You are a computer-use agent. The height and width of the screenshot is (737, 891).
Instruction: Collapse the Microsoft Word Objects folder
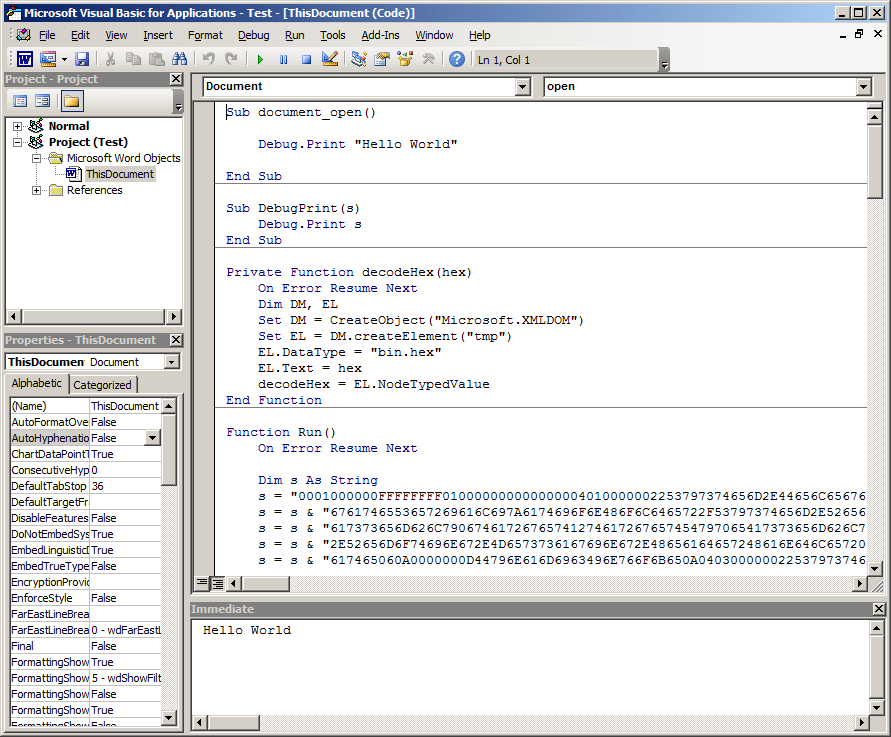pos(36,158)
